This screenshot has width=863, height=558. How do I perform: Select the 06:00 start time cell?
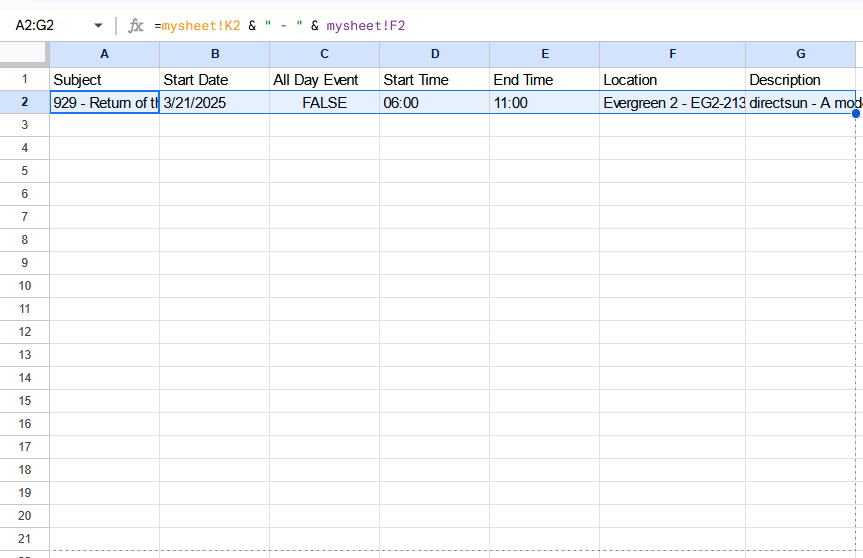(435, 103)
